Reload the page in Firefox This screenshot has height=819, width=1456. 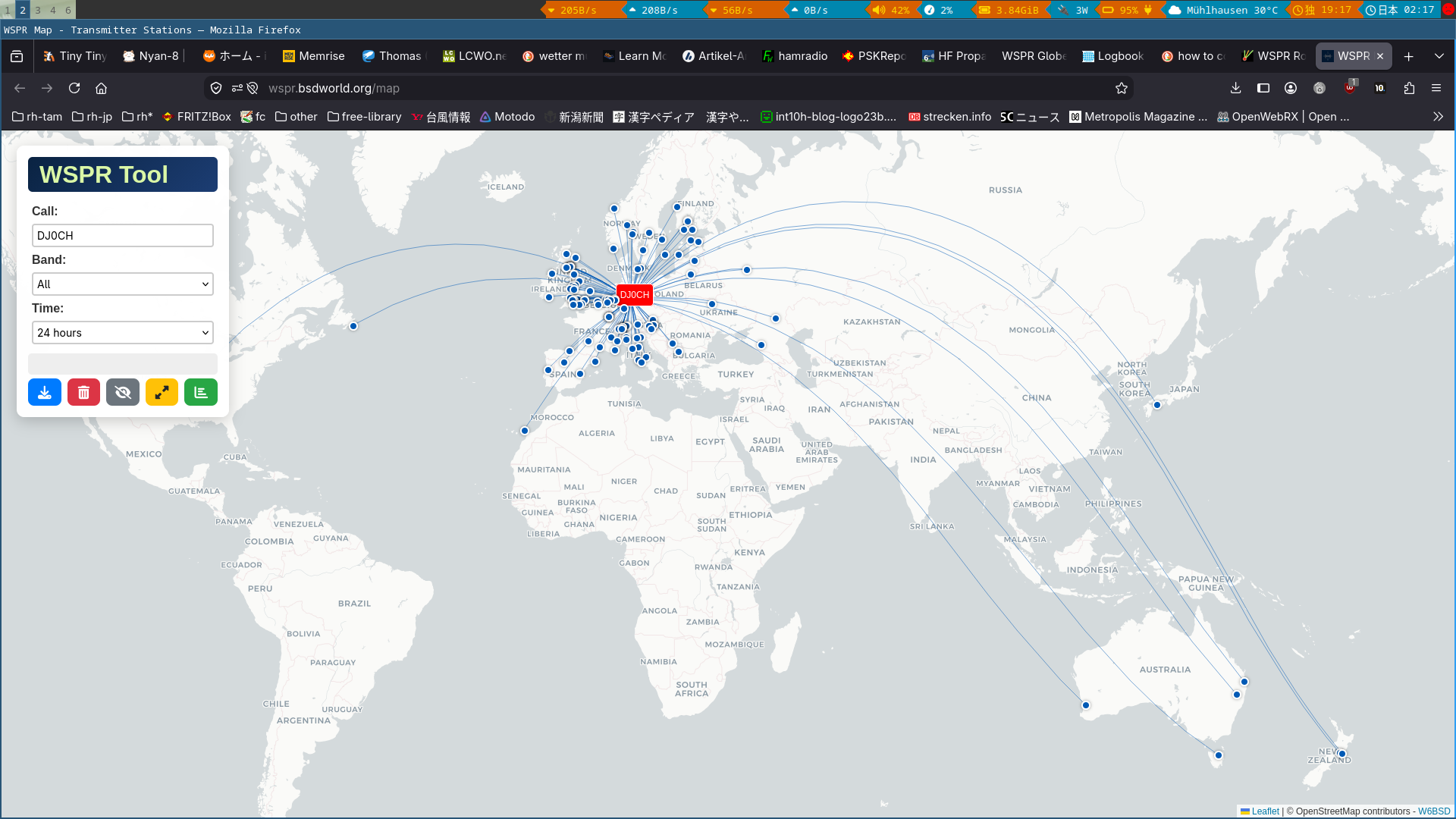(x=74, y=88)
